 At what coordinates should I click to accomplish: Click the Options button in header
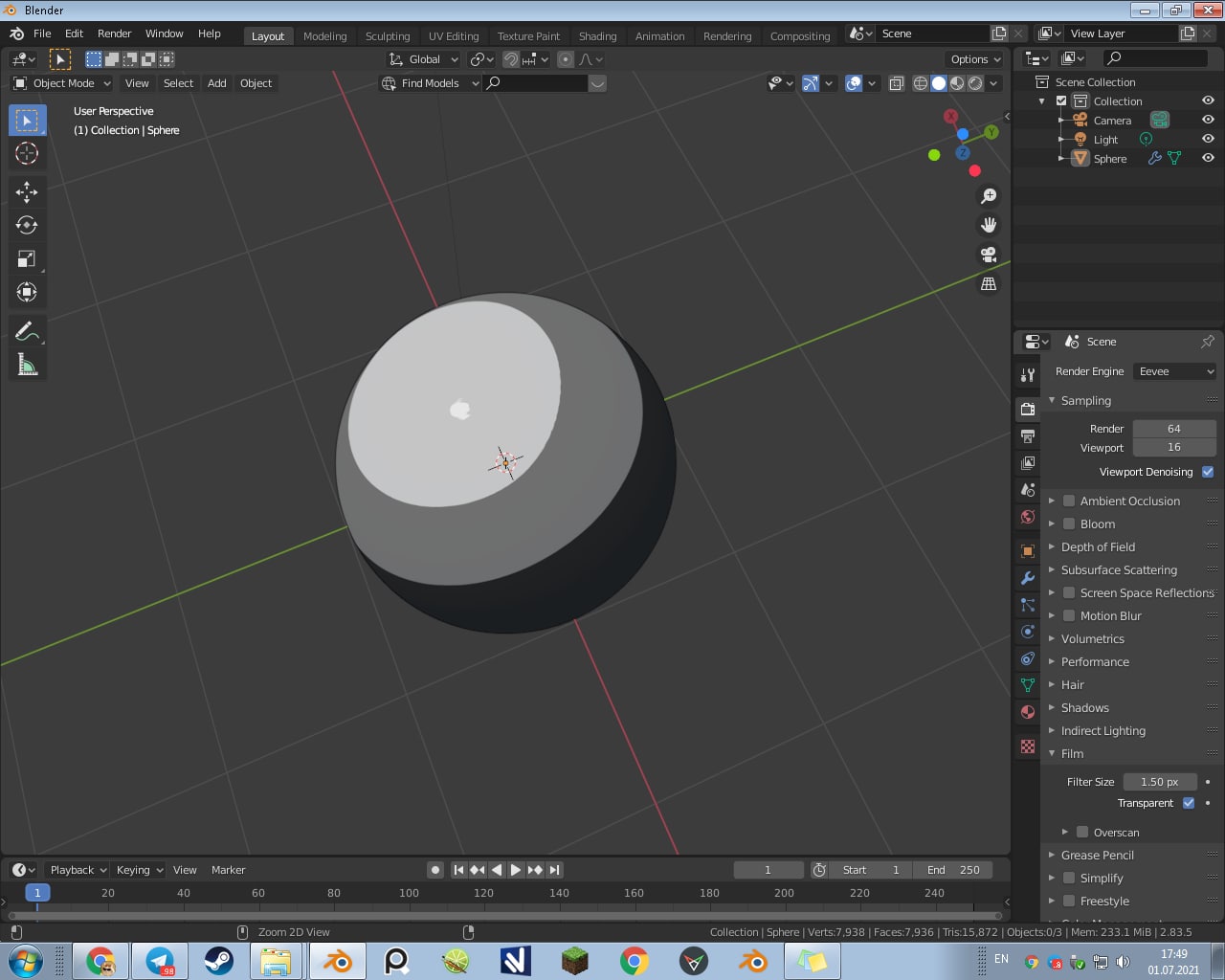975,59
